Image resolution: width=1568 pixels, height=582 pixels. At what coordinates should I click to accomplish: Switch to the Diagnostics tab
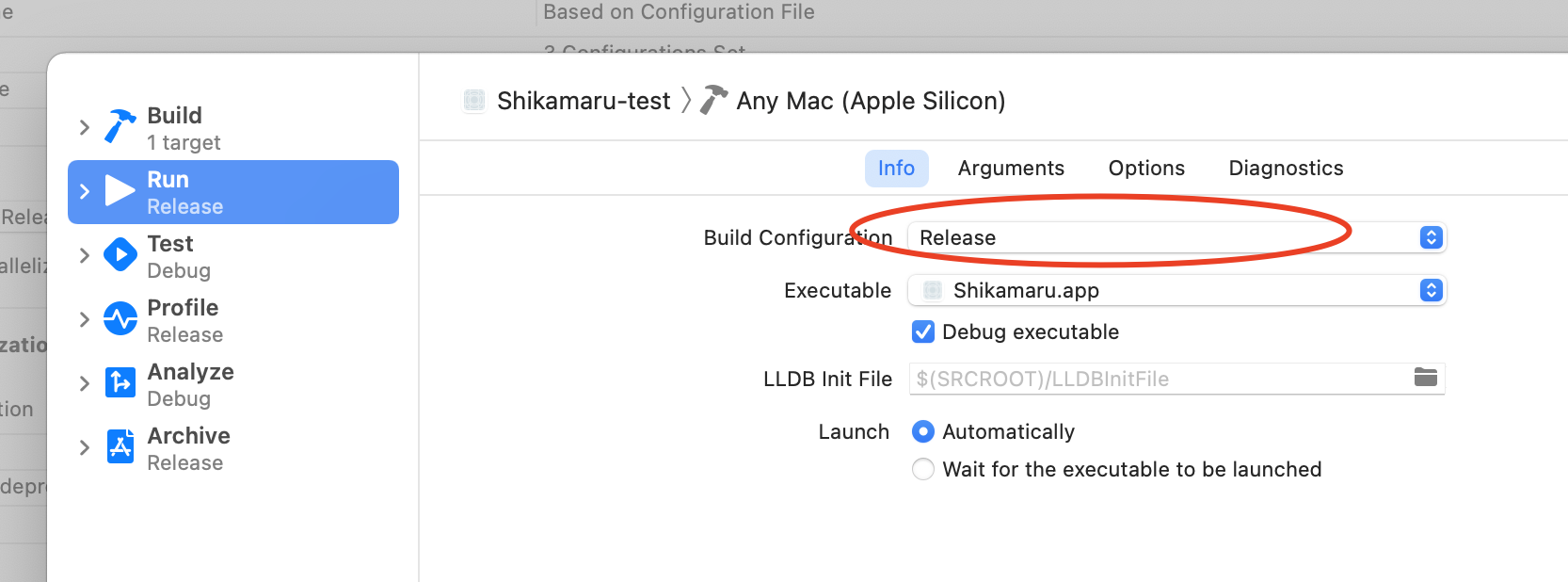pyautogui.click(x=1286, y=169)
